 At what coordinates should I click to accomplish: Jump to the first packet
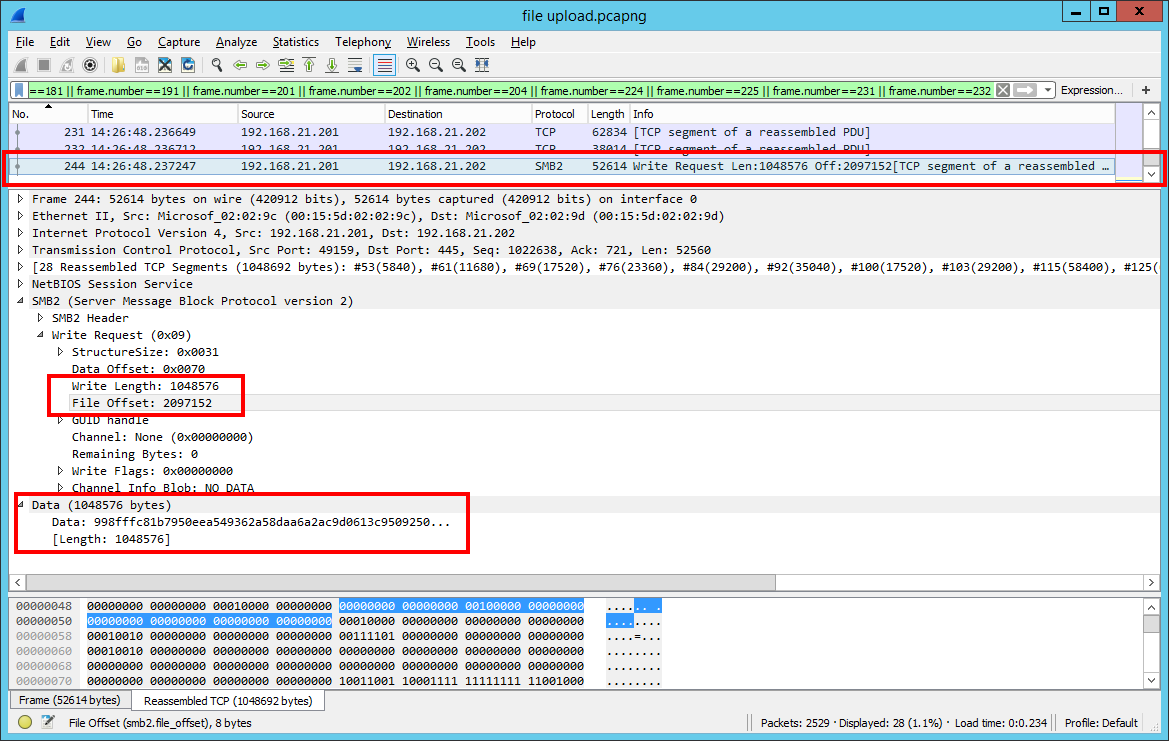[x=309, y=66]
